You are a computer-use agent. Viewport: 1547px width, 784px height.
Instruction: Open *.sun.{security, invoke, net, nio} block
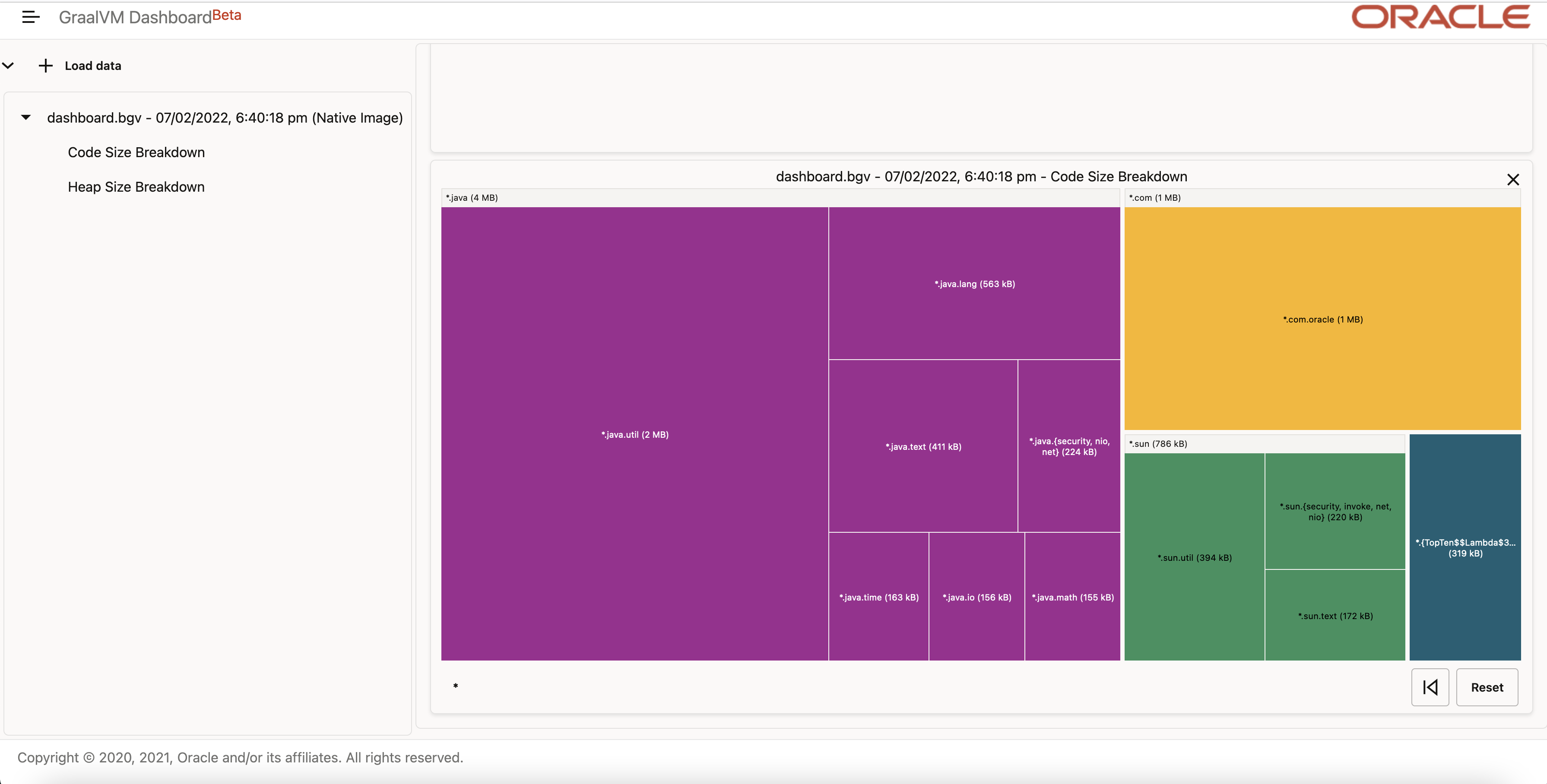point(1335,512)
